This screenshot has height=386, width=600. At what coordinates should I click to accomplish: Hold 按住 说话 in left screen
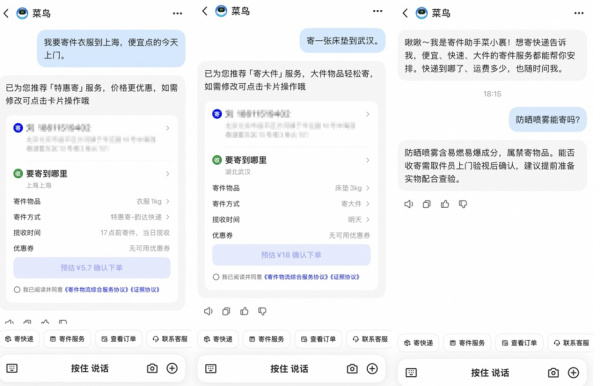[90, 368]
